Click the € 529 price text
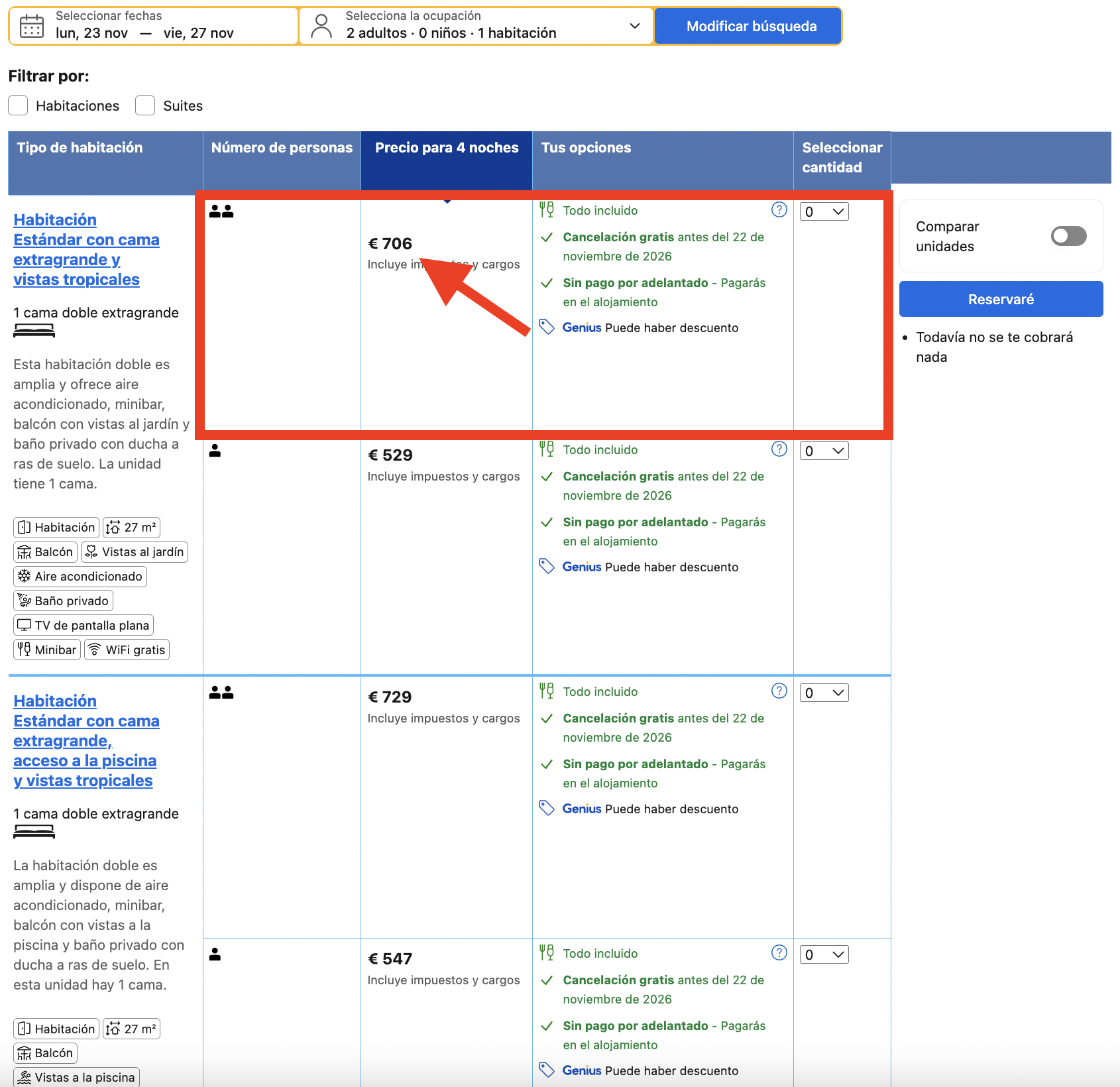This screenshot has width=1120, height=1087. point(390,455)
